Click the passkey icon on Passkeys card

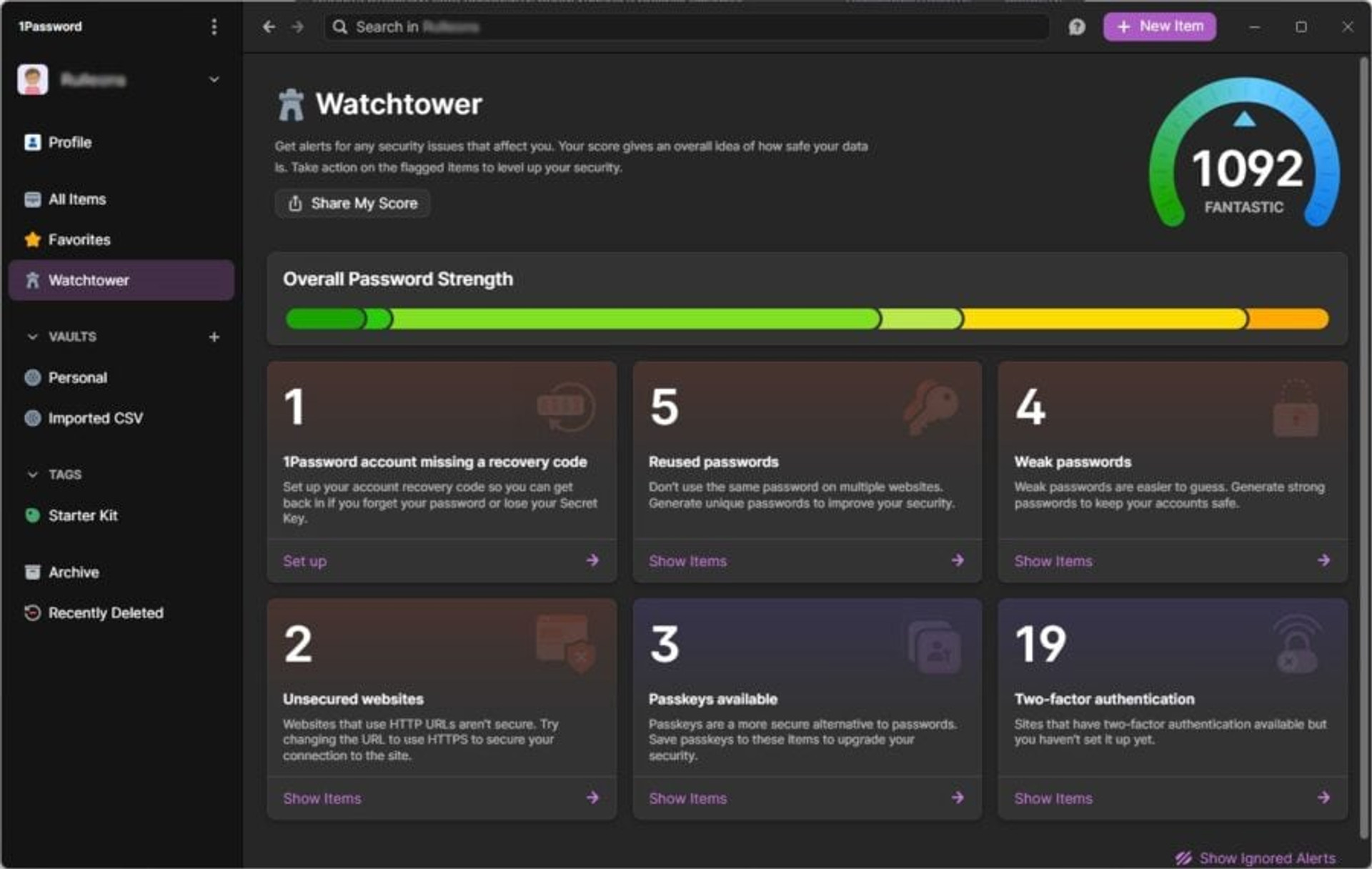(934, 647)
